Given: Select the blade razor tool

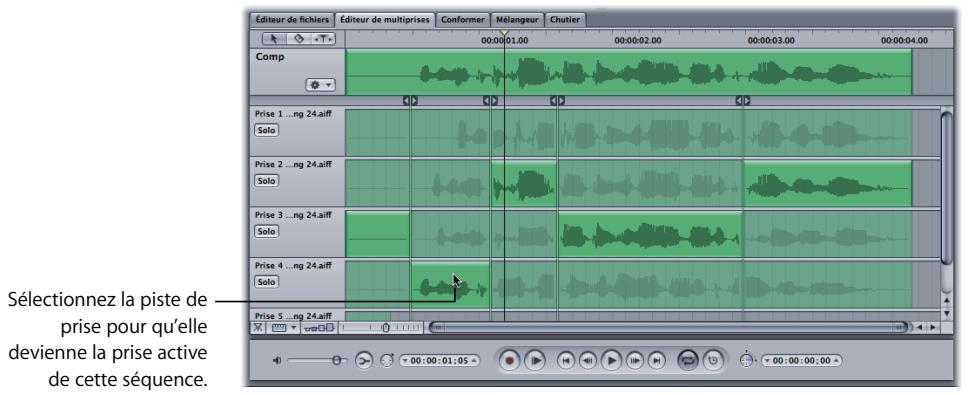Looking at the screenshot, I should (x=298, y=39).
